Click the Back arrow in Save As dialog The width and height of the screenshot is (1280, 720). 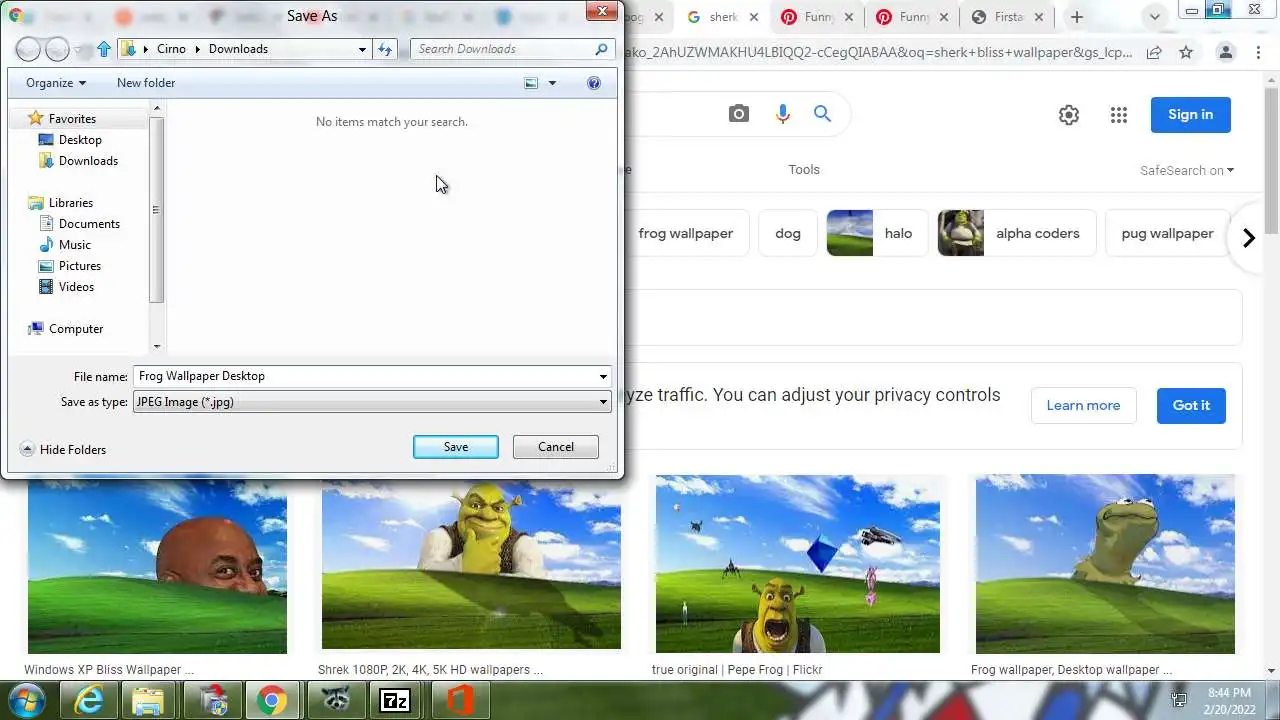point(28,49)
